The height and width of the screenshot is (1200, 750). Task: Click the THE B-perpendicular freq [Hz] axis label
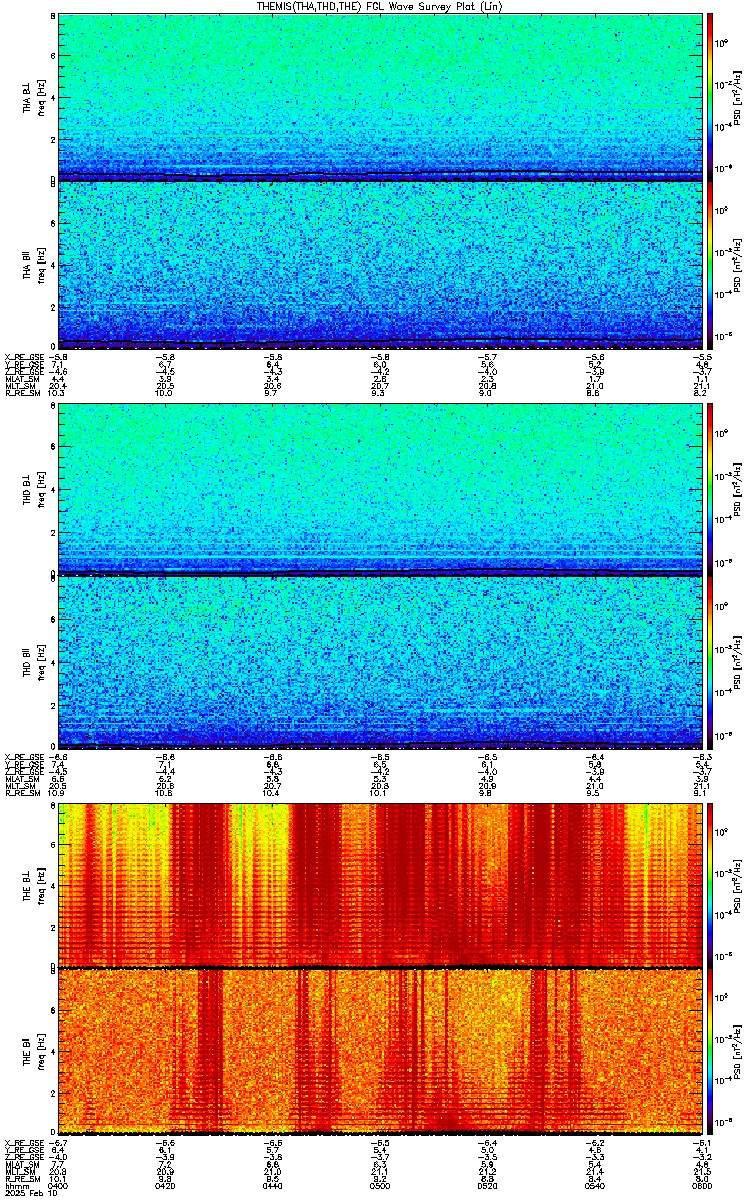click(41, 884)
